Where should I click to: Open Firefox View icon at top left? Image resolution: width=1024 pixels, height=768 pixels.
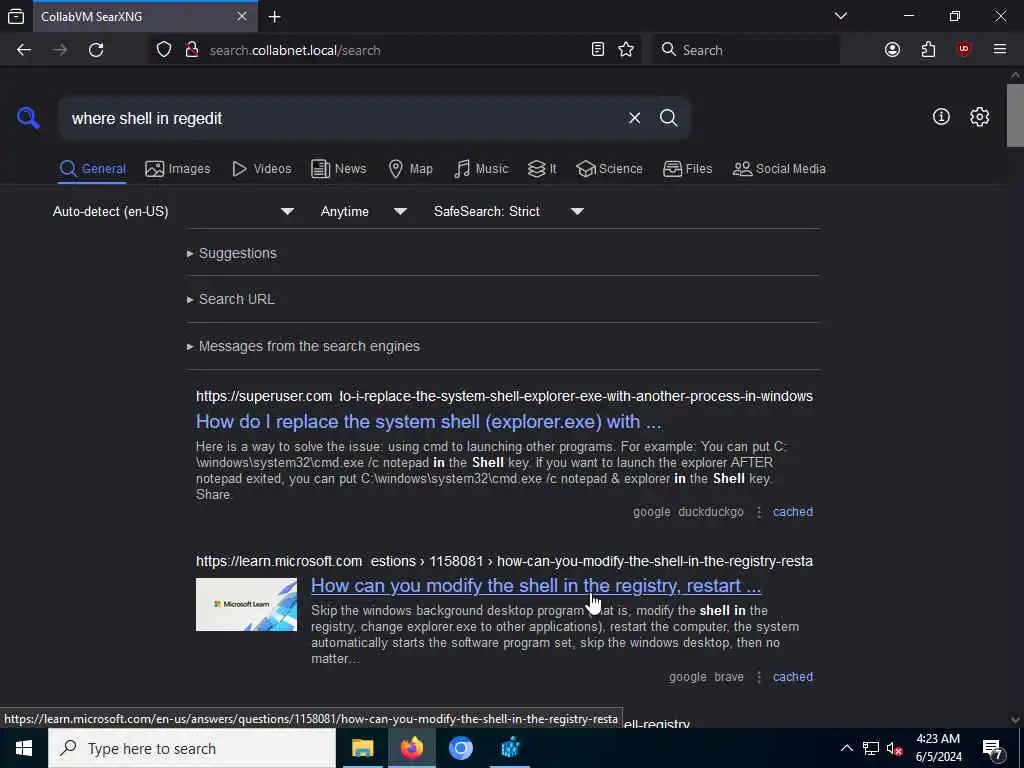click(x=16, y=16)
